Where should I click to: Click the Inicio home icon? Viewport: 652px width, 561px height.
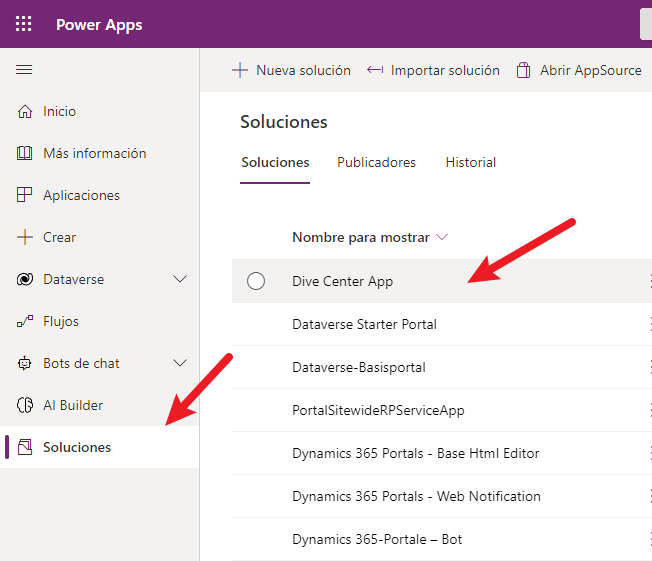click(25, 111)
